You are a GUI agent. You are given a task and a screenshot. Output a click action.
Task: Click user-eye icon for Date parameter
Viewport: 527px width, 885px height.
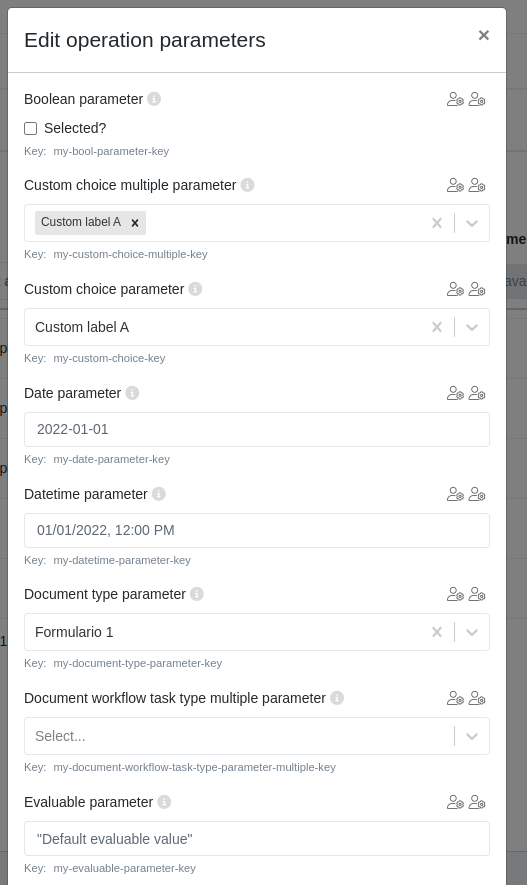tap(455, 393)
